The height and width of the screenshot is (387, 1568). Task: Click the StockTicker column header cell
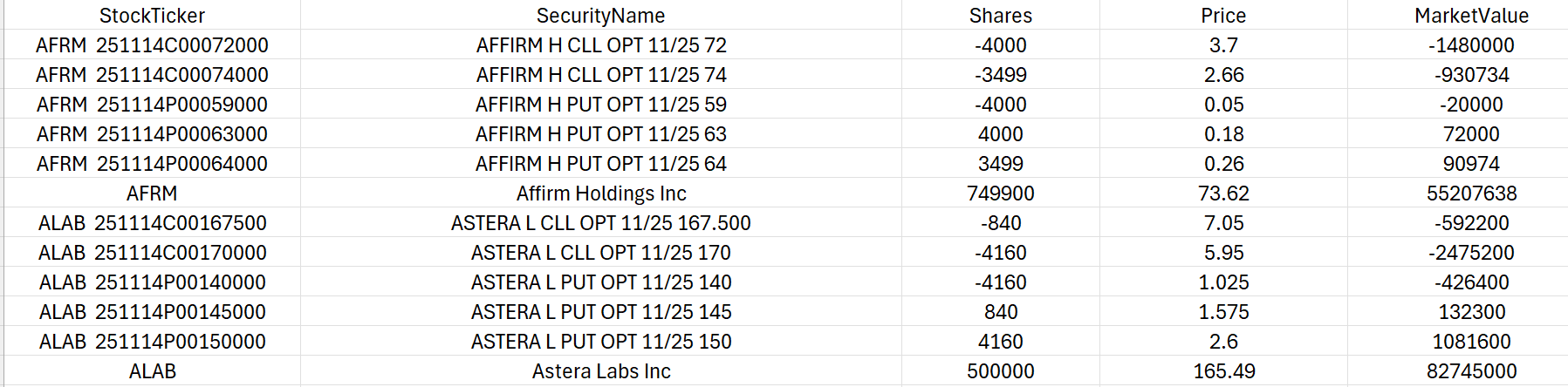[152, 16]
